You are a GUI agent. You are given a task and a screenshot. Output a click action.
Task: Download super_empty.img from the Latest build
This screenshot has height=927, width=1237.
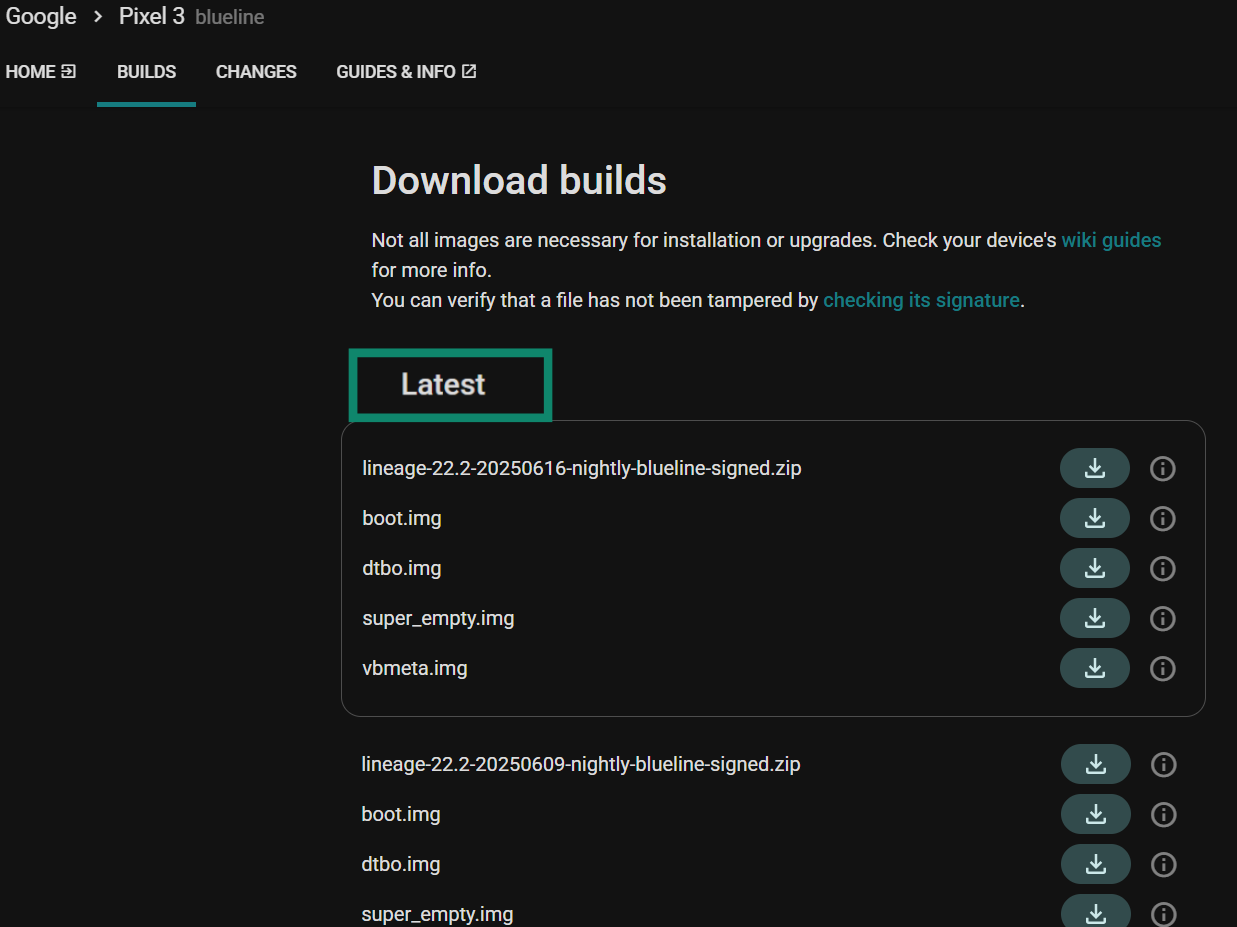click(1094, 617)
